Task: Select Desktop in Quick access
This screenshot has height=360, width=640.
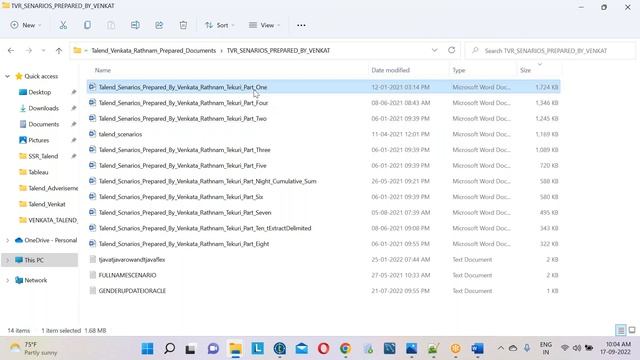Action: pos(40,92)
